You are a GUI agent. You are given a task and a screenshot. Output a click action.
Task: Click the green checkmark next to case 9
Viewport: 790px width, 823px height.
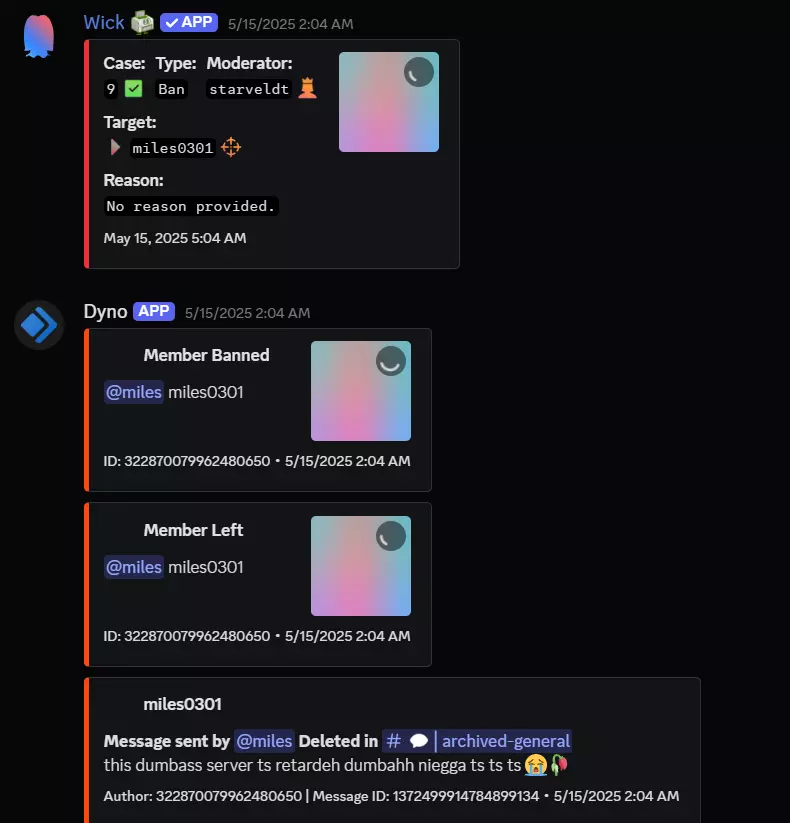coord(133,89)
